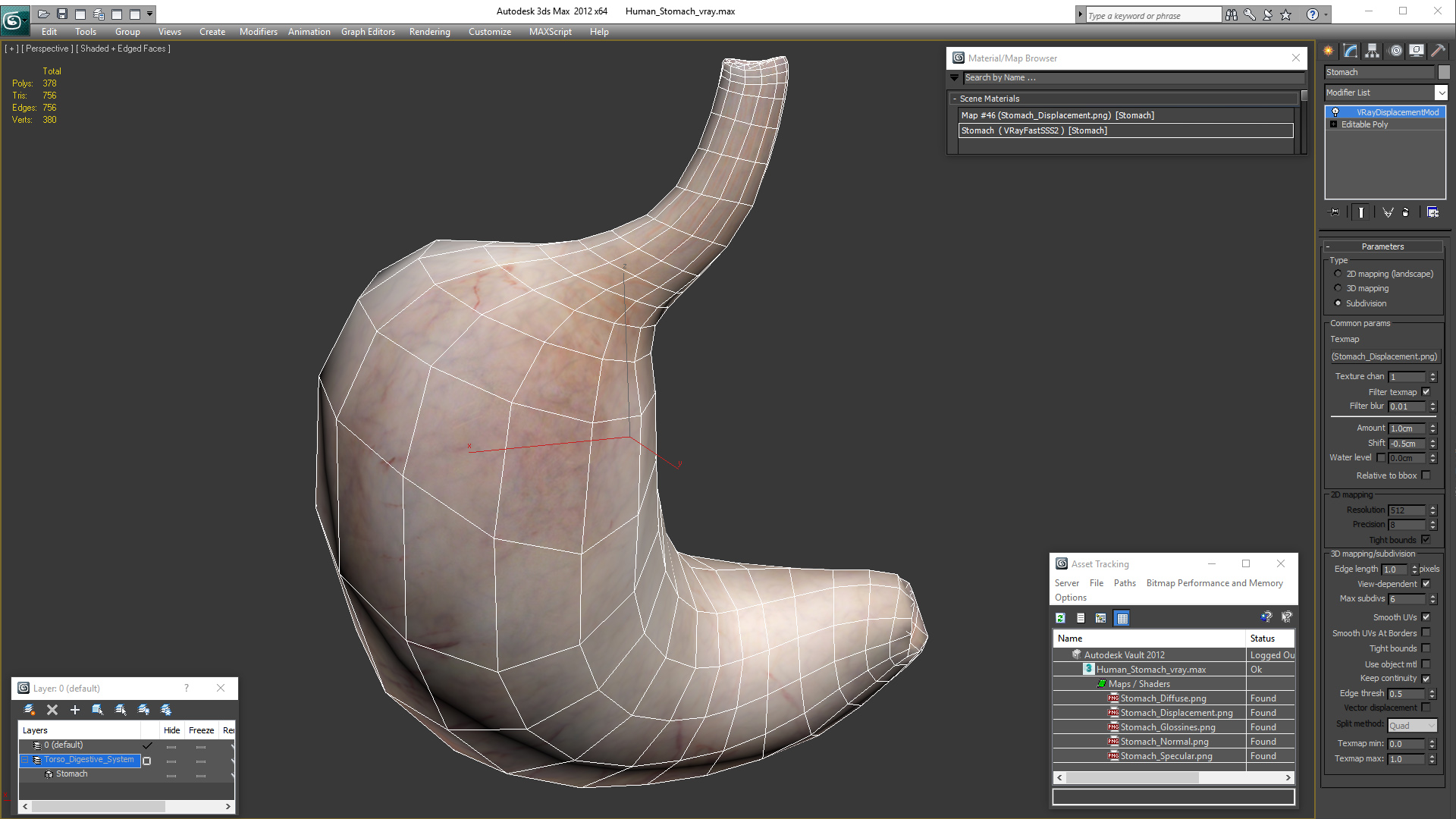The width and height of the screenshot is (1456, 819).
Task: Open the Display command panel tab
Action: (x=1417, y=51)
